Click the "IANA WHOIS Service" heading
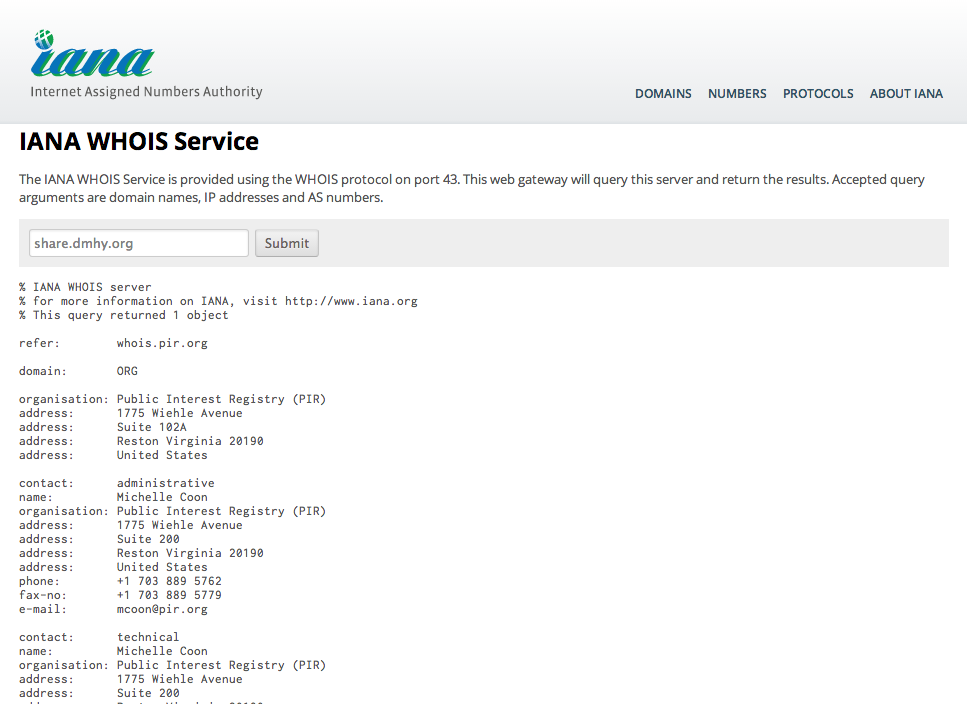This screenshot has height=704, width=967. 139,141
